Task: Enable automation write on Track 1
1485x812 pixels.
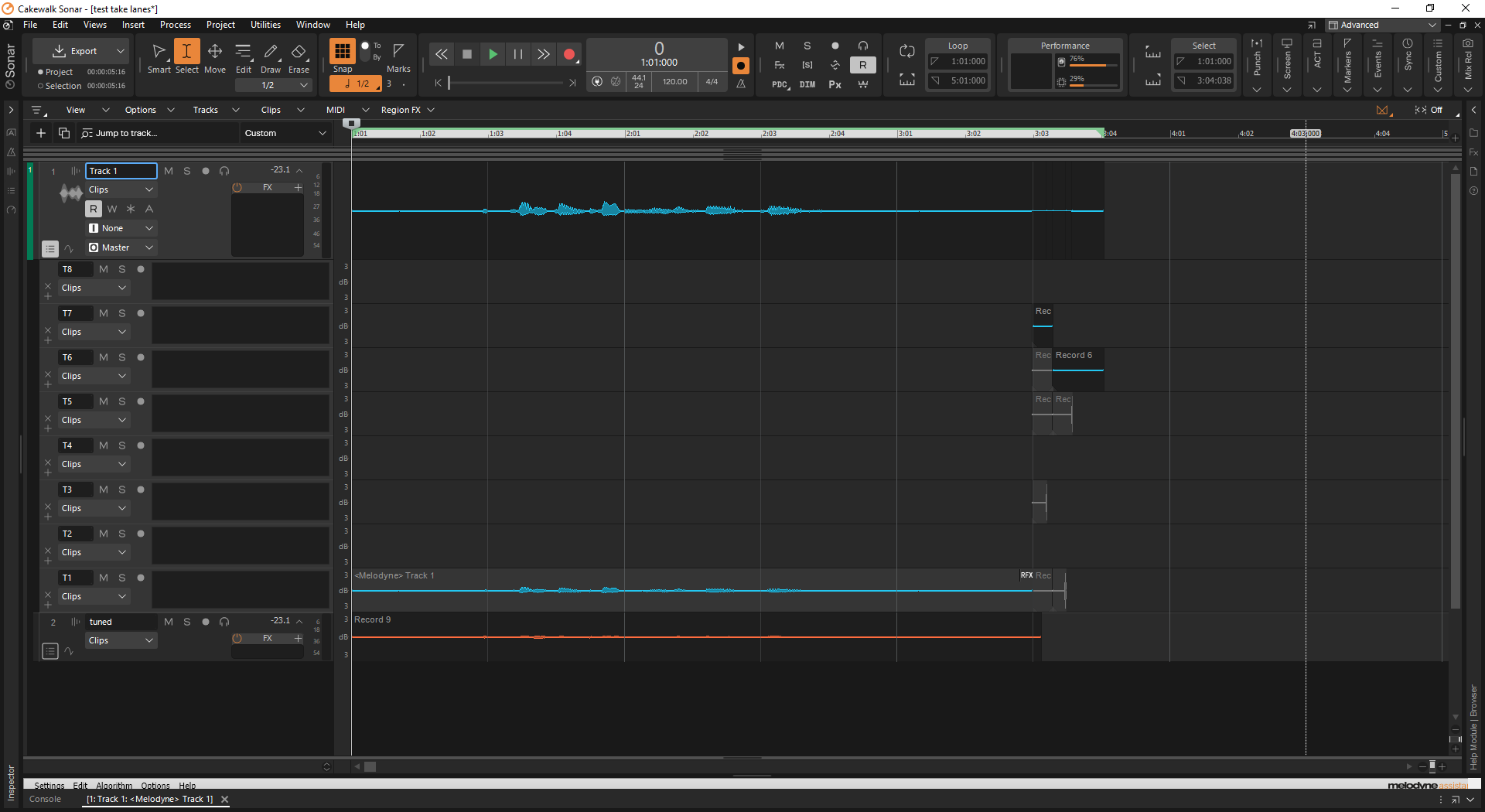Action: [x=112, y=209]
